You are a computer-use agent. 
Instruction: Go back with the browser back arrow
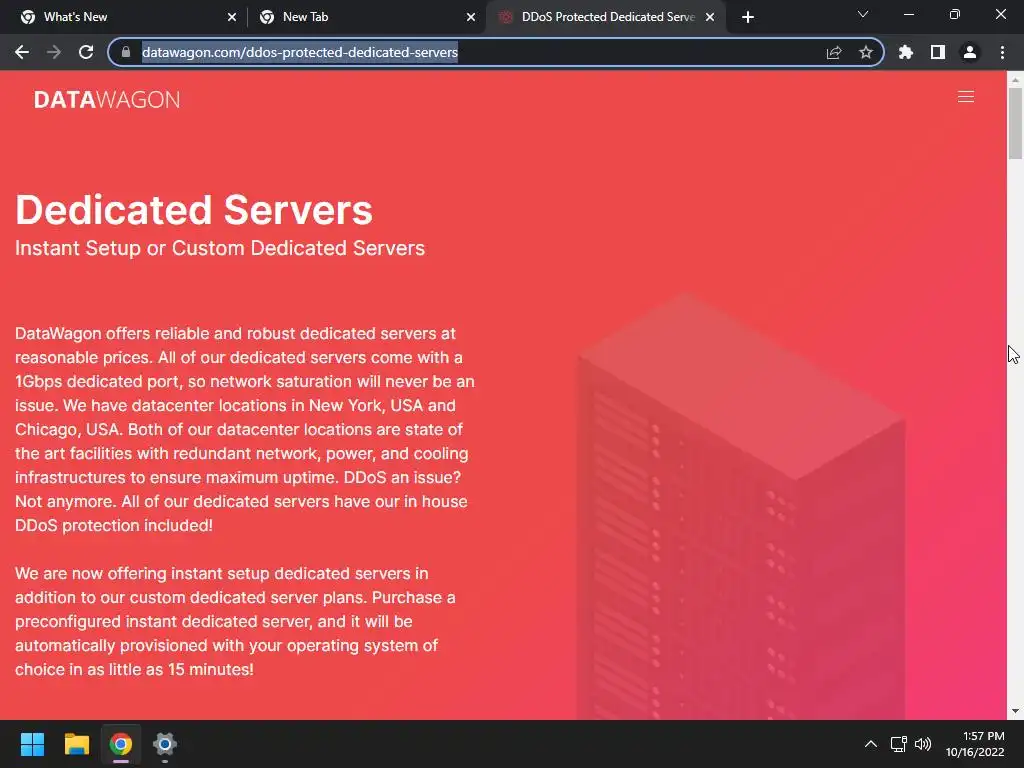click(22, 52)
